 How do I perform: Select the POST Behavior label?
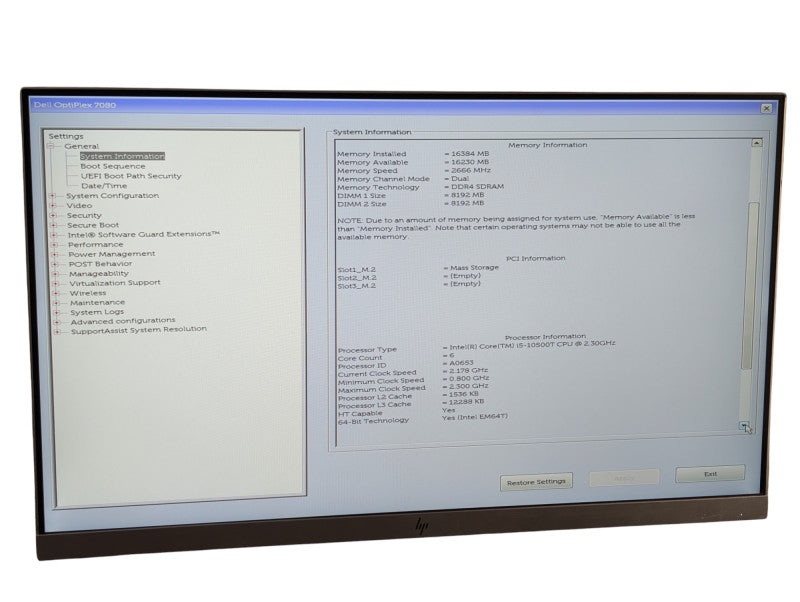pos(100,264)
